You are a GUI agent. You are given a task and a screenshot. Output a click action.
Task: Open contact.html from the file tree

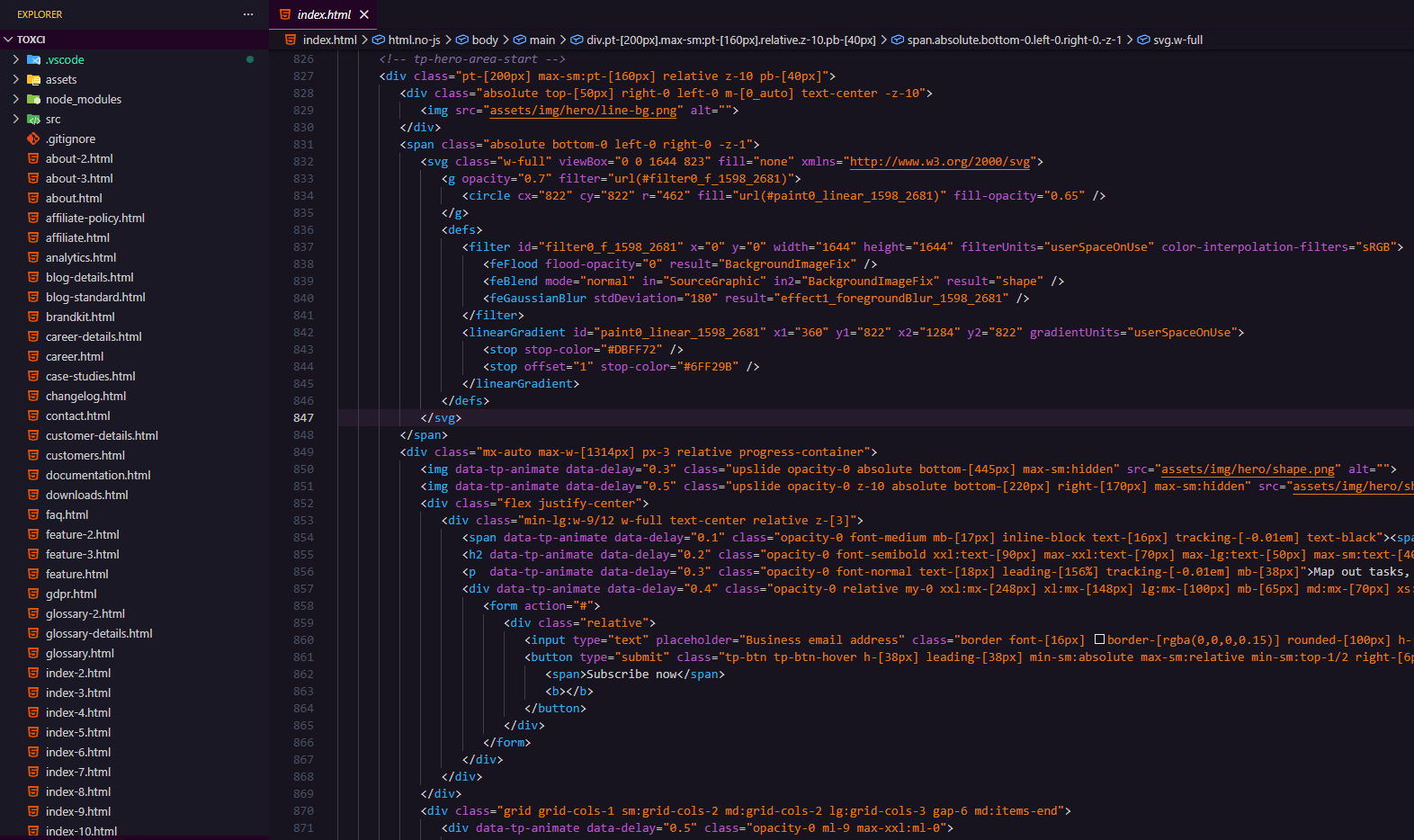77,416
